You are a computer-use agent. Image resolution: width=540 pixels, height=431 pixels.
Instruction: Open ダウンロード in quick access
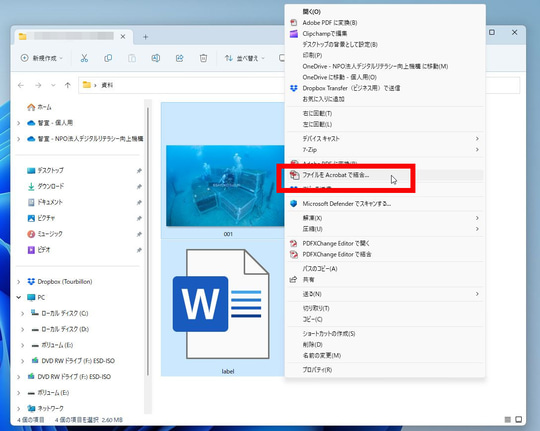(51, 186)
